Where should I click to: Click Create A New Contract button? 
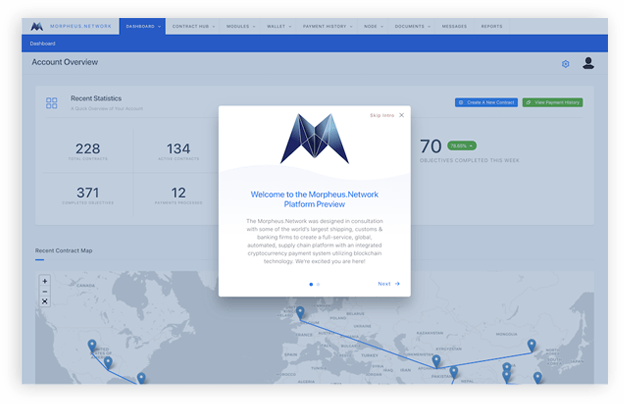pyautogui.click(x=486, y=102)
